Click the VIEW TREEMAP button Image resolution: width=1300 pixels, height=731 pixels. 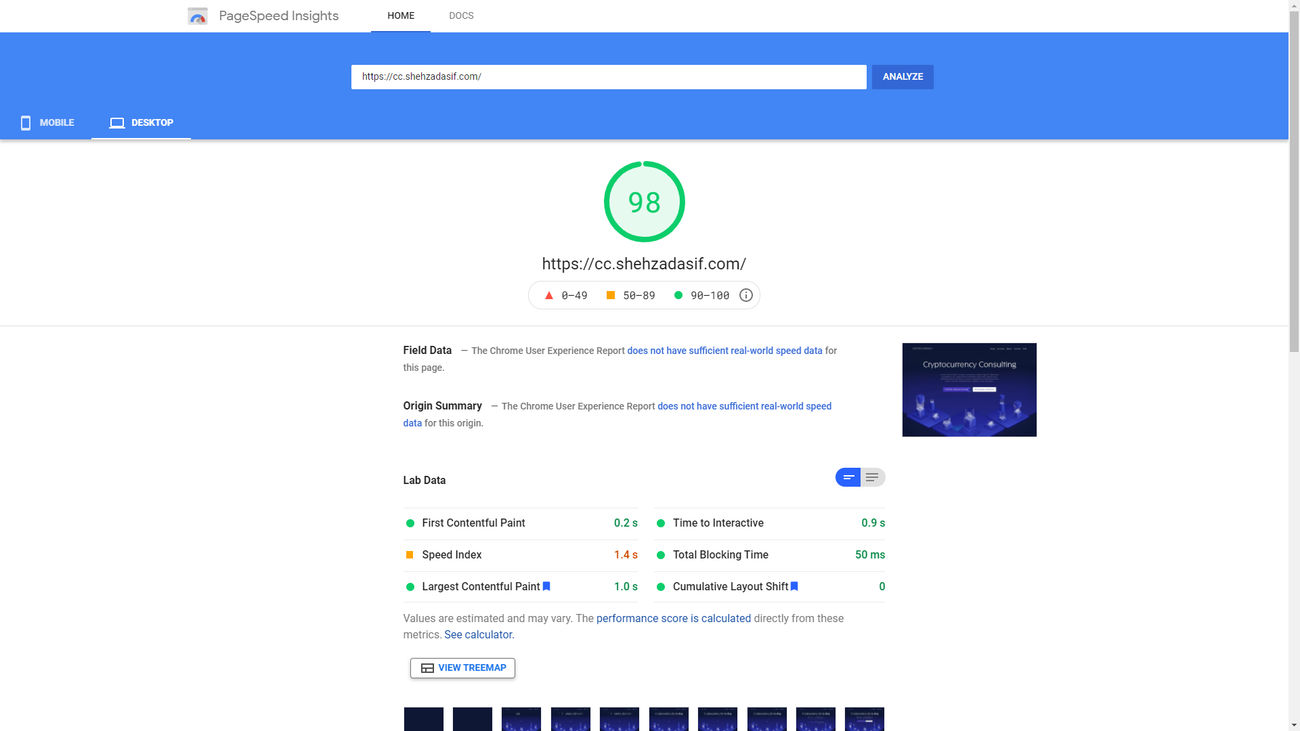[x=462, y=667]
